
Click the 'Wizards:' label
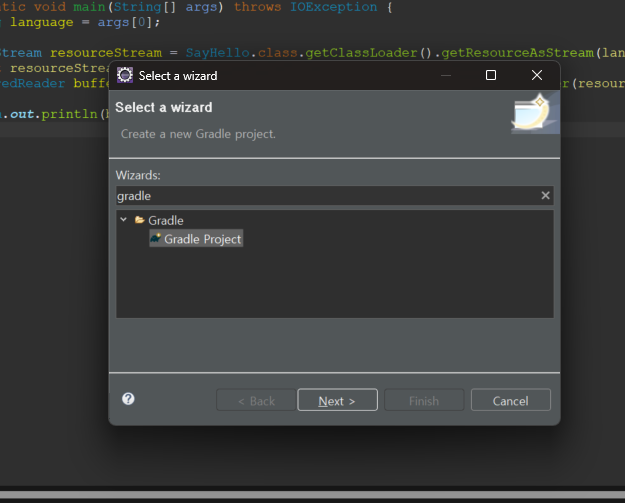click(x=138, y=175)
